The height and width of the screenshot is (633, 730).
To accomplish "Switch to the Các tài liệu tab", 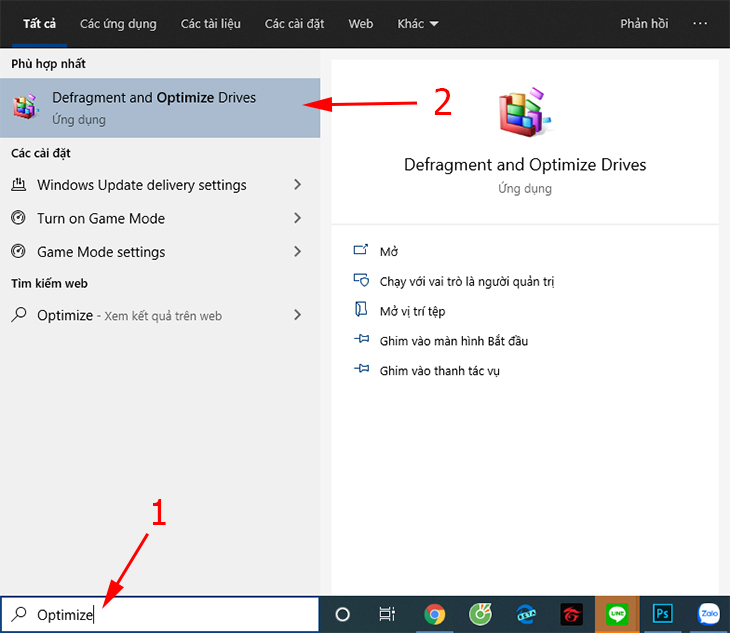I will [x=211, y=24].
